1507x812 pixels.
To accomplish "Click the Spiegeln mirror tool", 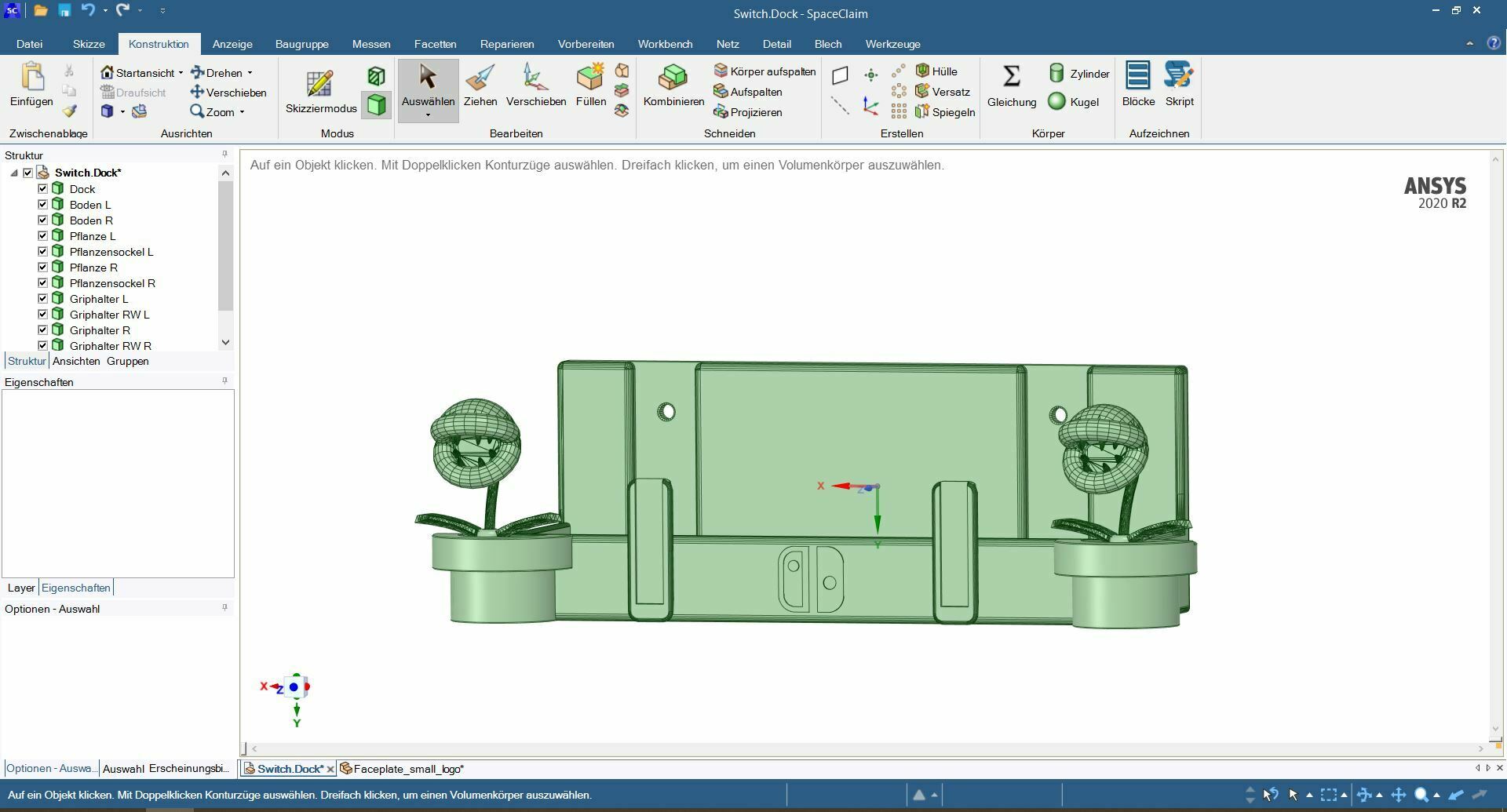I will click(945, 112).
